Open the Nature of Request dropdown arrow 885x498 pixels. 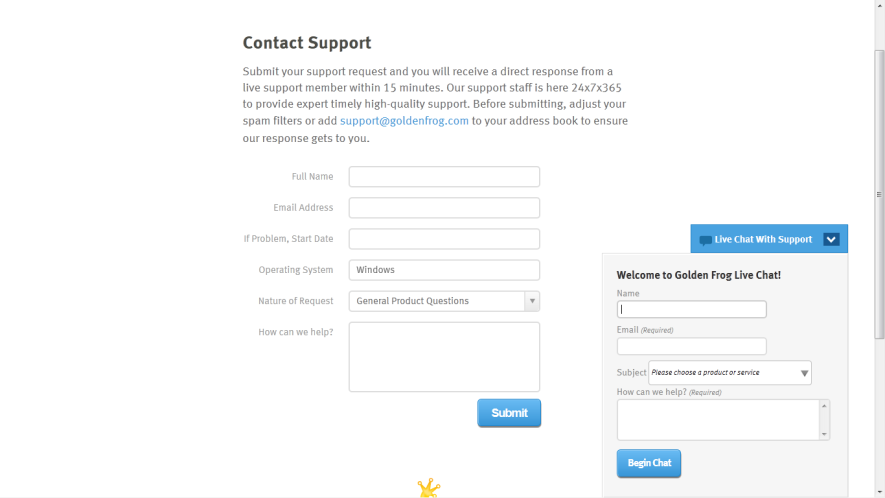coord(532,301)
